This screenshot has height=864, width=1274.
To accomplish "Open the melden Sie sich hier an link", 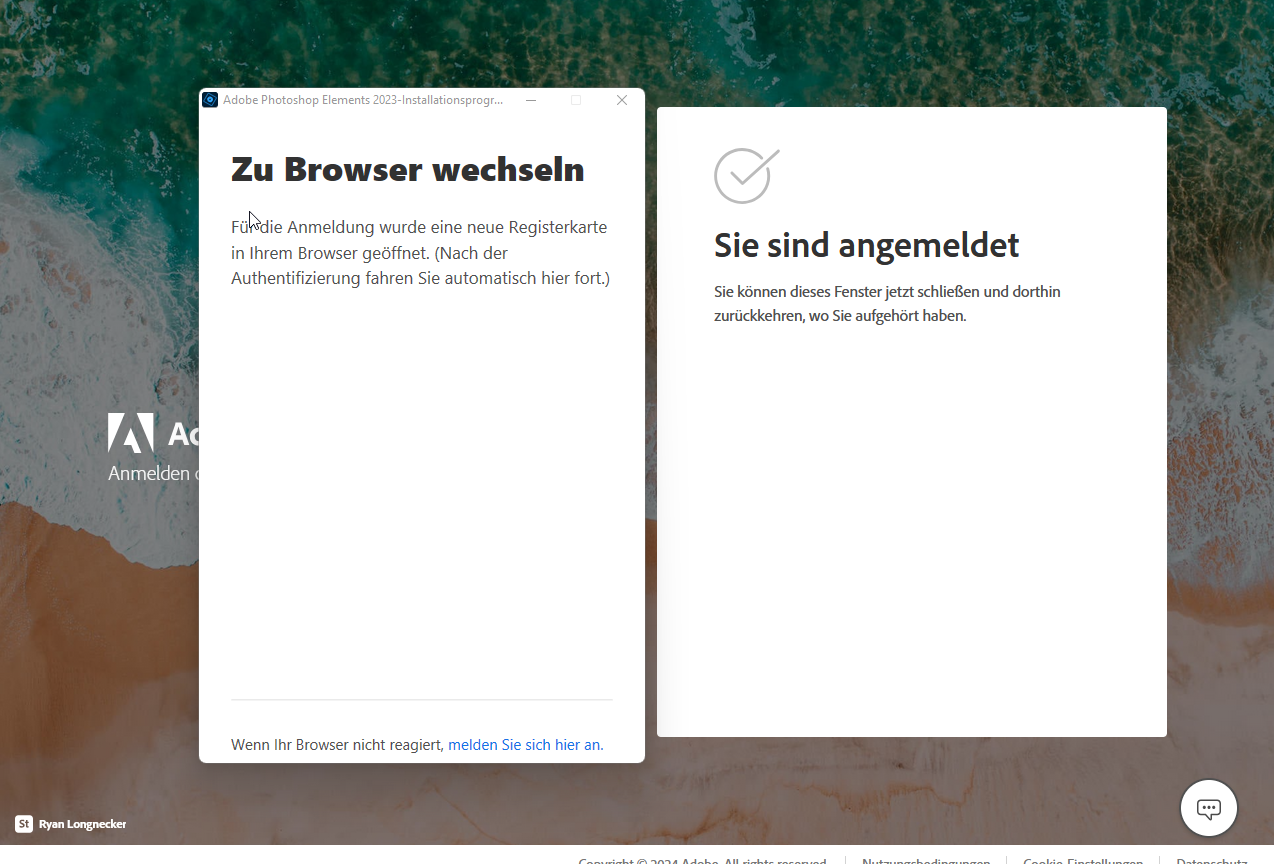I will point(525,744).
